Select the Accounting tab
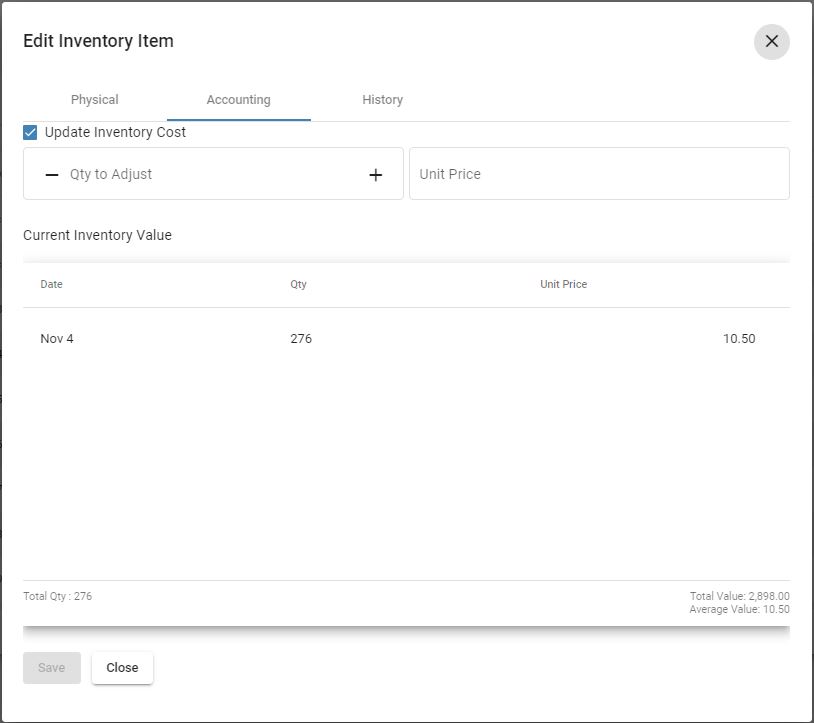 tap(238, 100)
